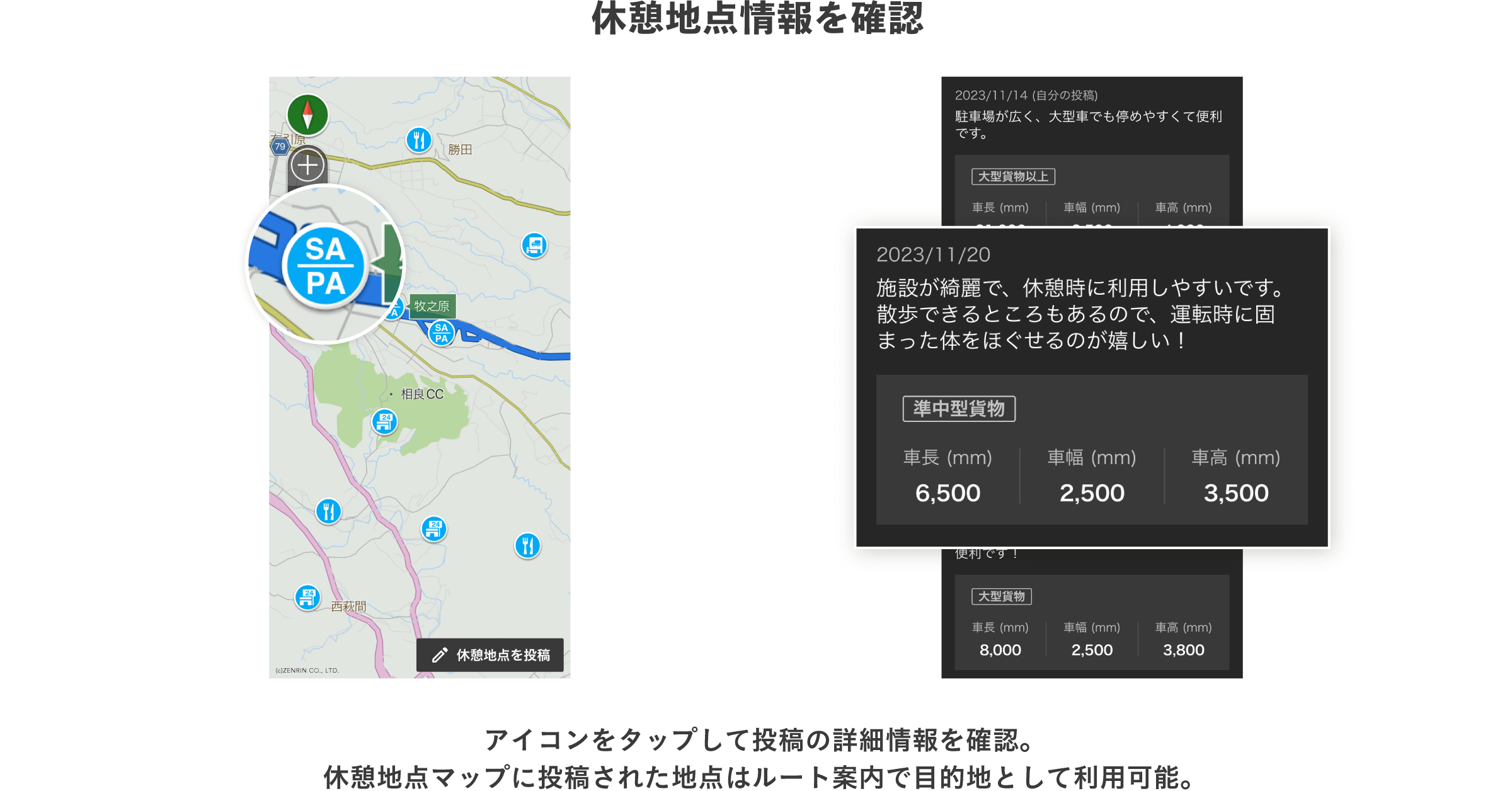Click the 大型貨物以上 tag in top review

1013,176
